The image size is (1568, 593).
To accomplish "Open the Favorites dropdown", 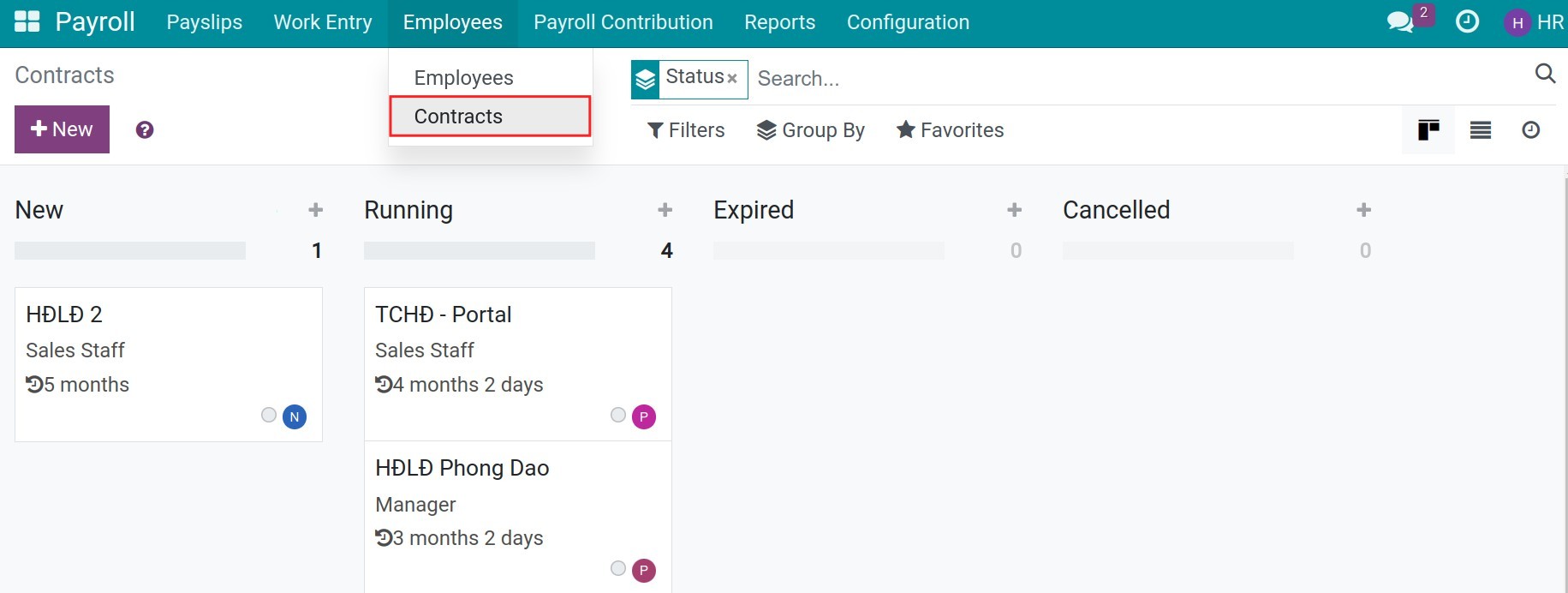I will [x=950, y=130].
